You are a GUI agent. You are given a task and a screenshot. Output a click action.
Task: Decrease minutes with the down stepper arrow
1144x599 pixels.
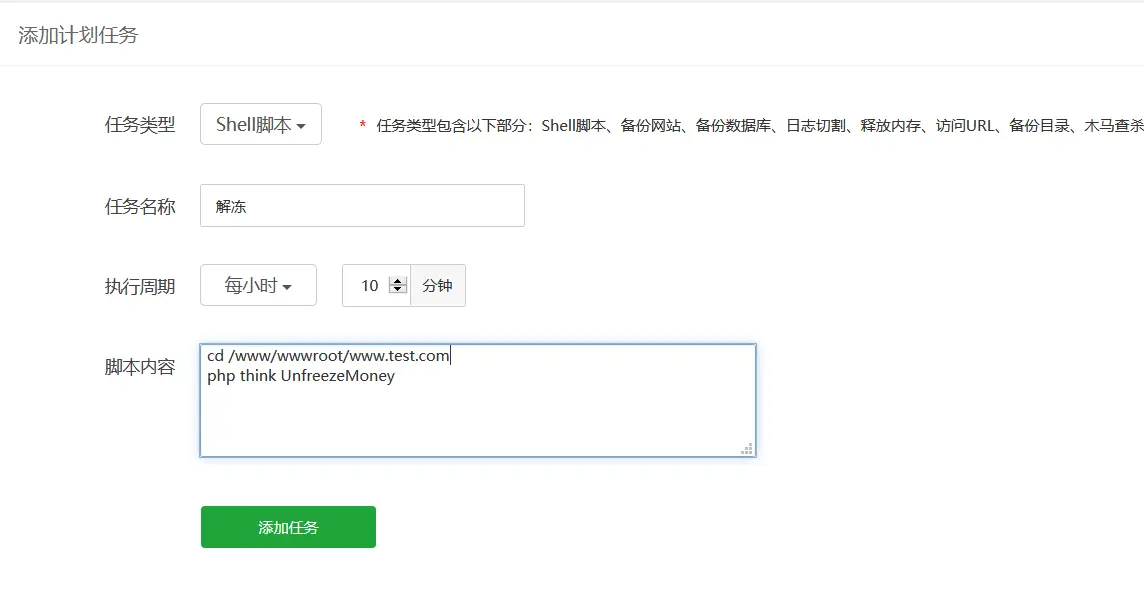[x=399, y=290]
